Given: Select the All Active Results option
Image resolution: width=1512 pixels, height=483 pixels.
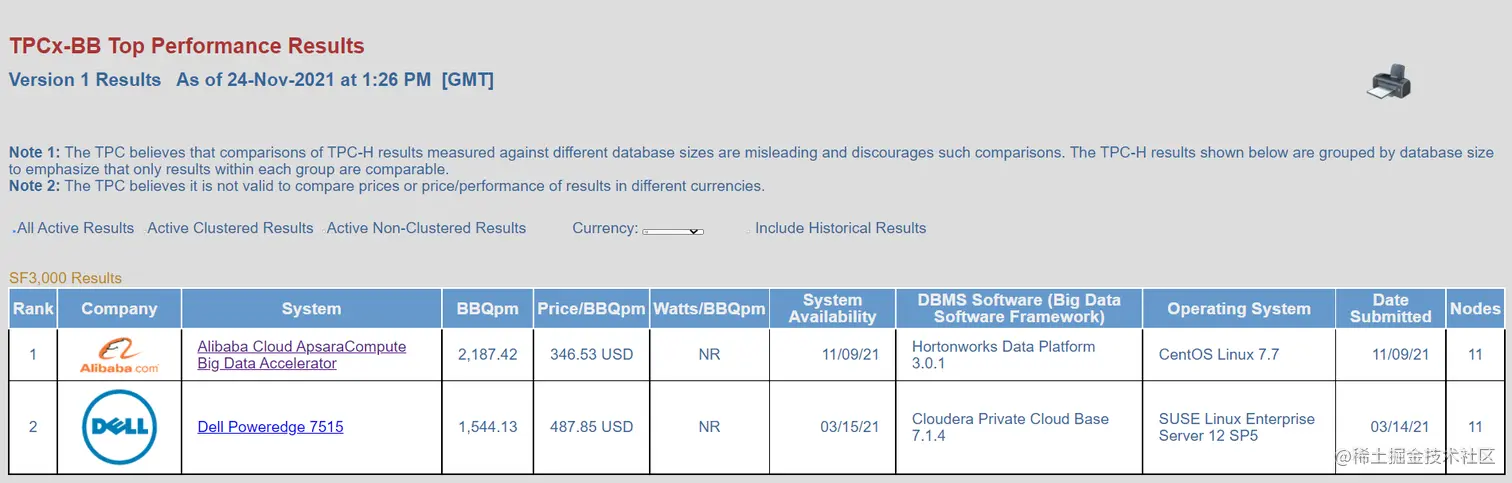Looking at the screenshot, I should coord(75,228).
